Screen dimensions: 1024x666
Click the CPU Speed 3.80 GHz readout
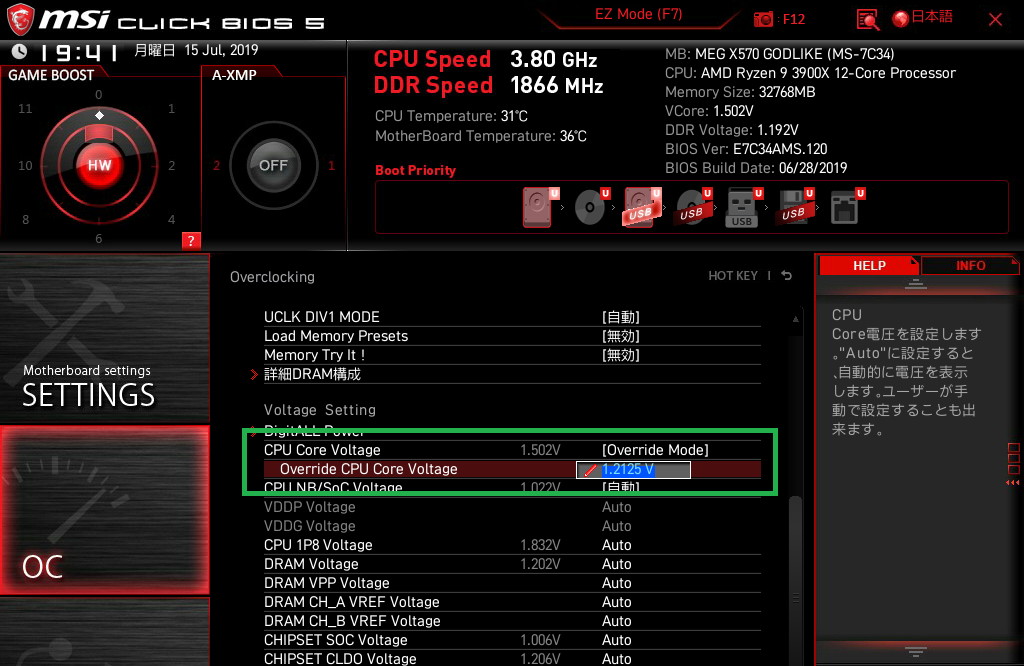[485, 59]
